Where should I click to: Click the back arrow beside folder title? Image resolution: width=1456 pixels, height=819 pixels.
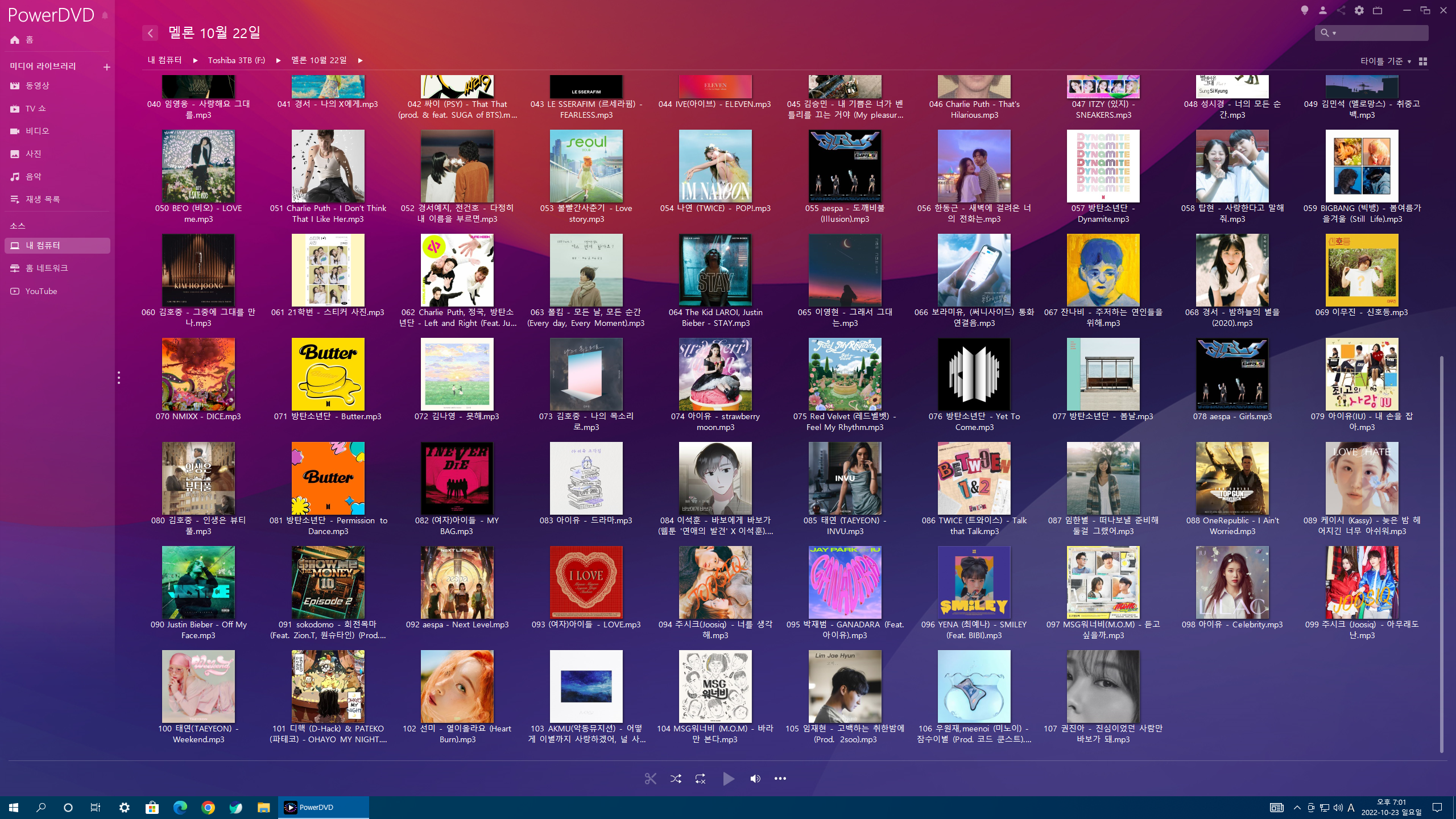tap(150, 33)
